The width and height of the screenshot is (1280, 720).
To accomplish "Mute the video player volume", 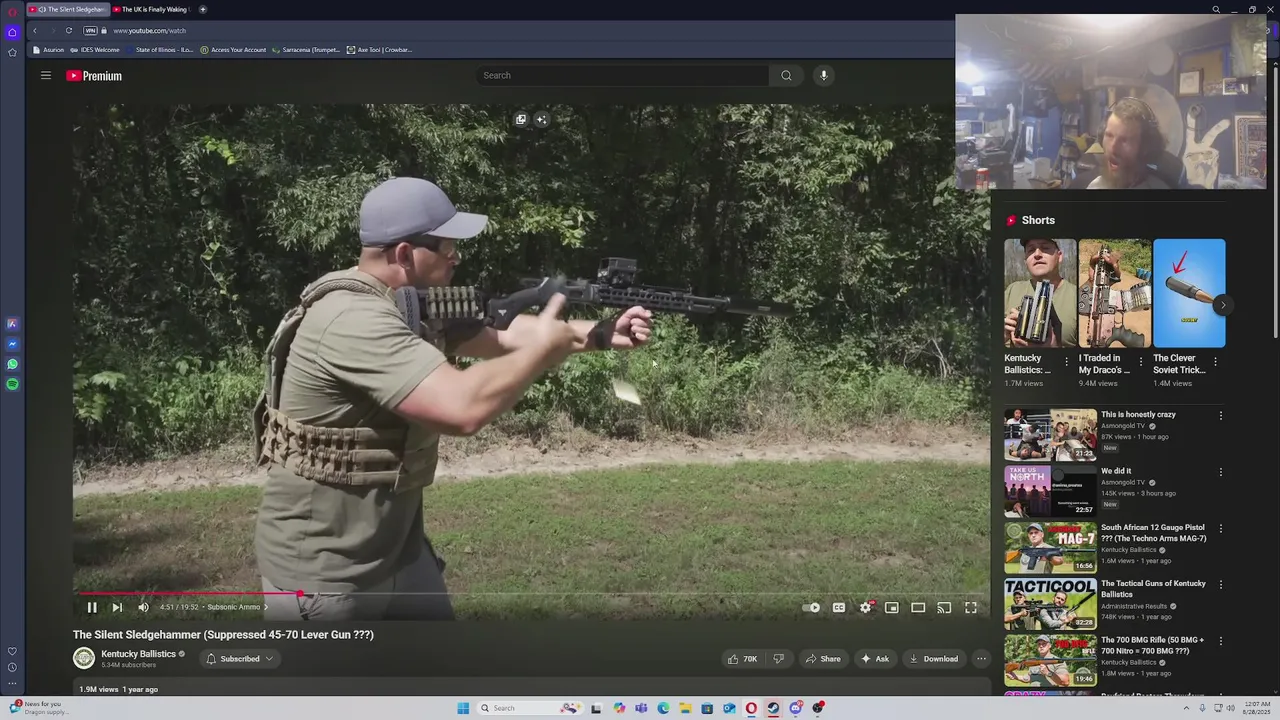I will coord(143,607).
